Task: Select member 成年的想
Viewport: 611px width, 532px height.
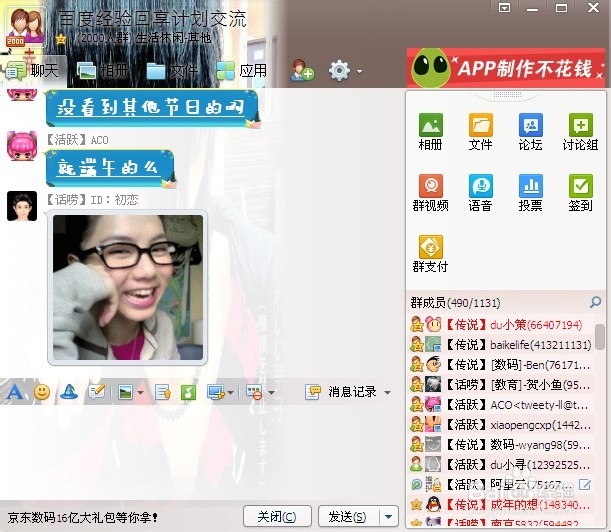Action: tap(502, 505)
